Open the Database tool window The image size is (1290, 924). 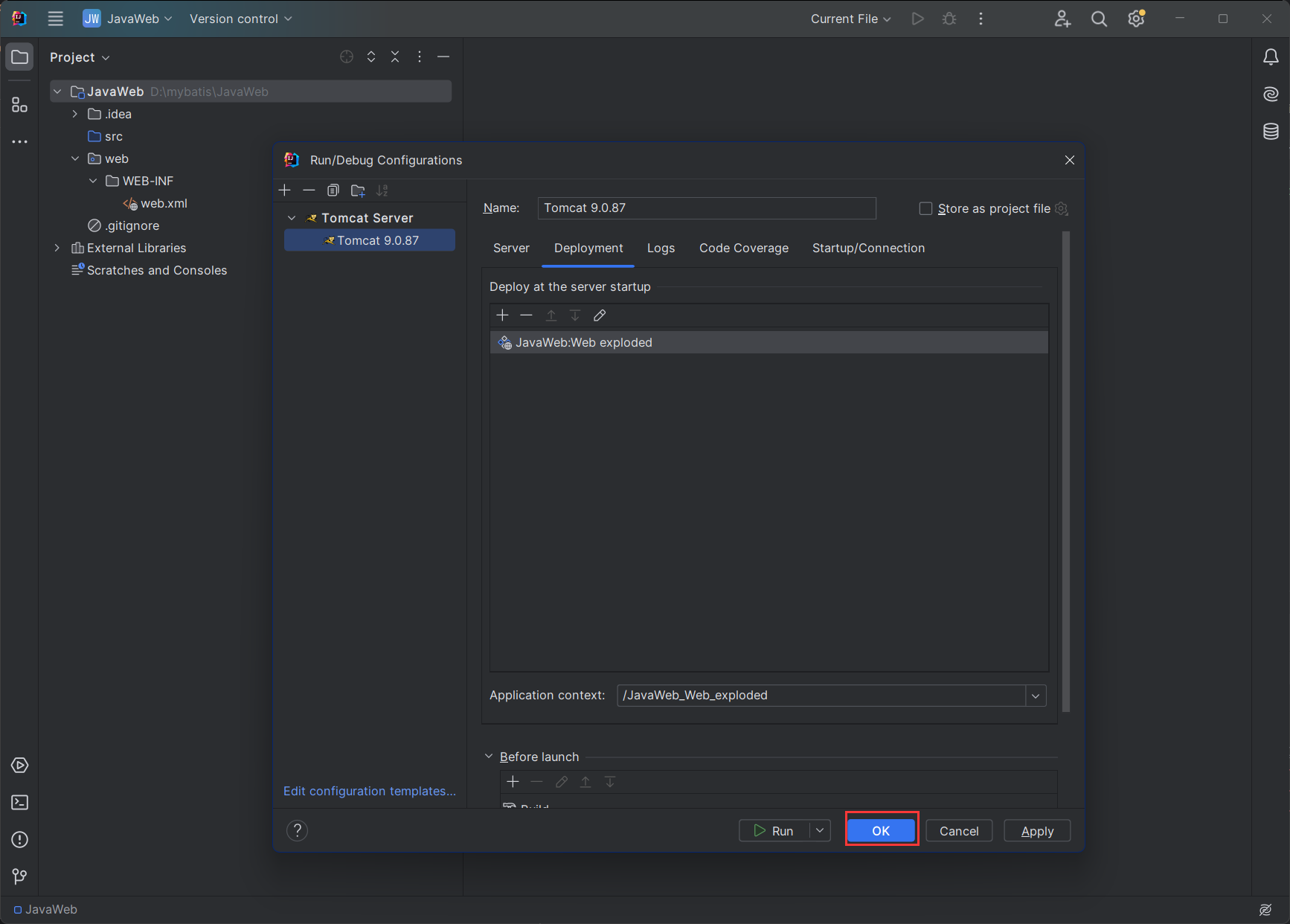coord(1271,132)
